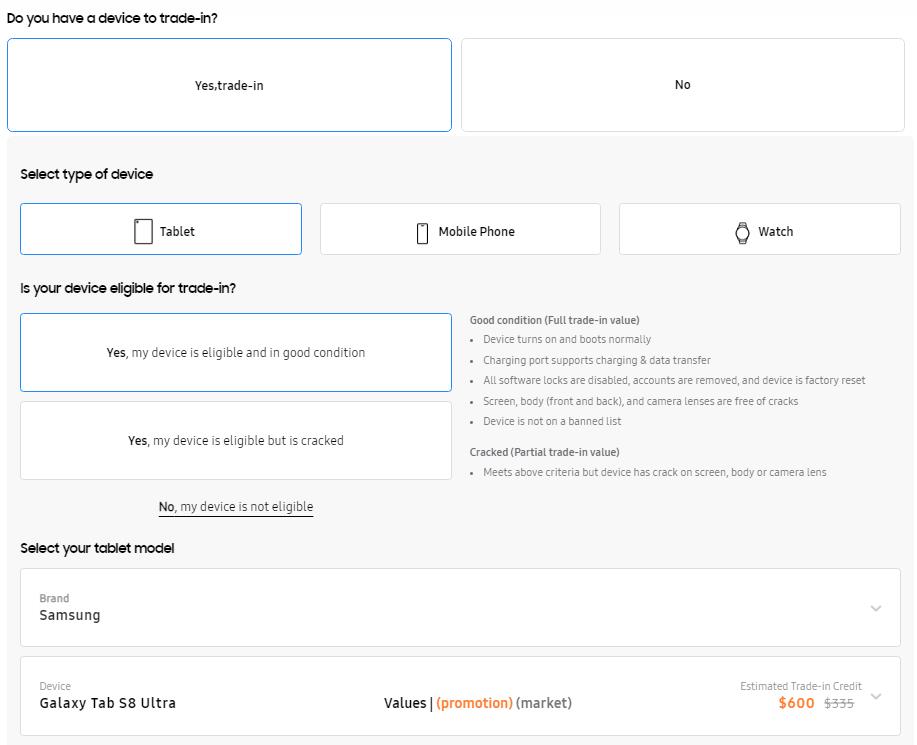Viewport: 917px width, 745px height.
Task: Click the strikethrough $335 market price
Action: pos(838,703)
